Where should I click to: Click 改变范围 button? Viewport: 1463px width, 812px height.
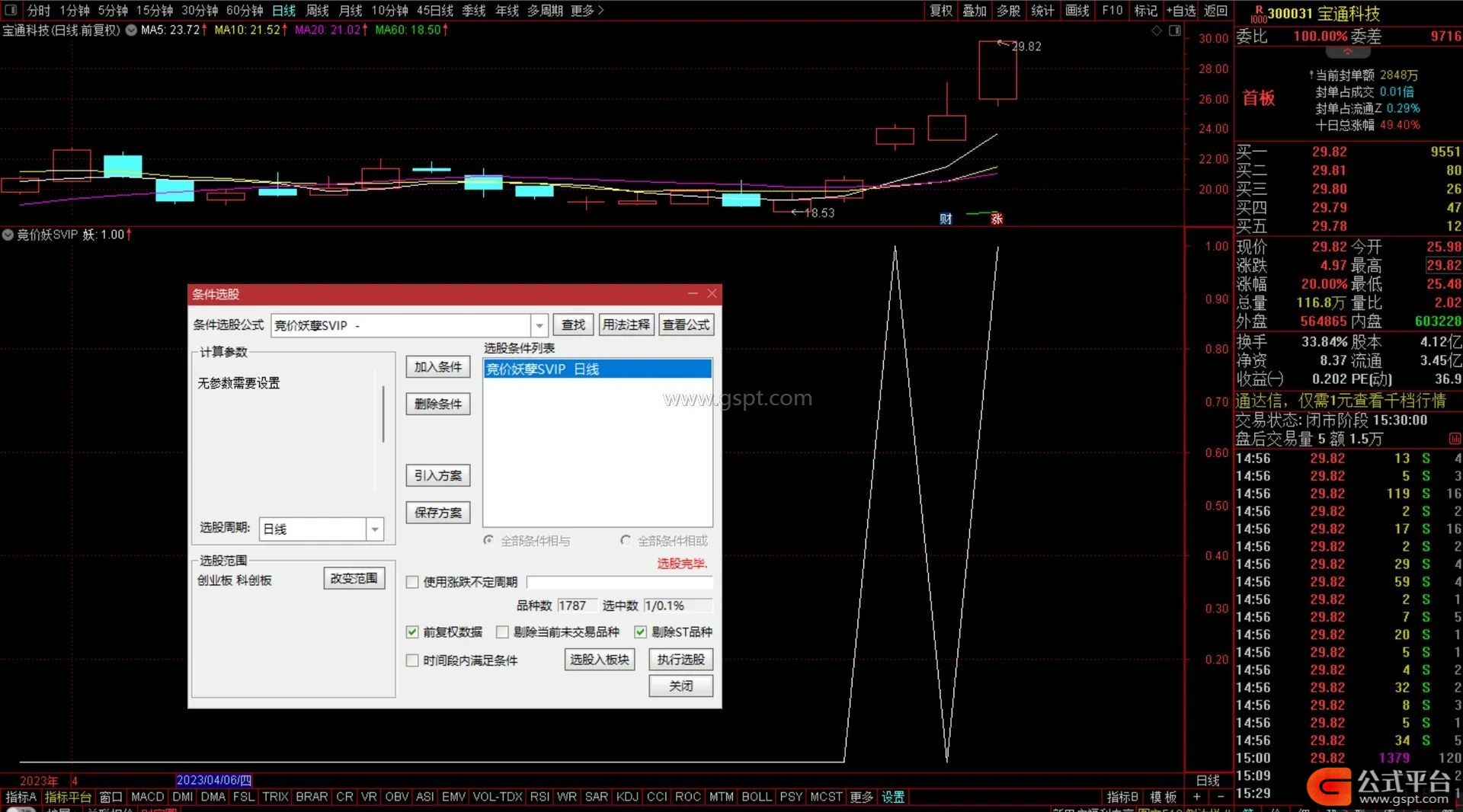(x=354, y=579)
